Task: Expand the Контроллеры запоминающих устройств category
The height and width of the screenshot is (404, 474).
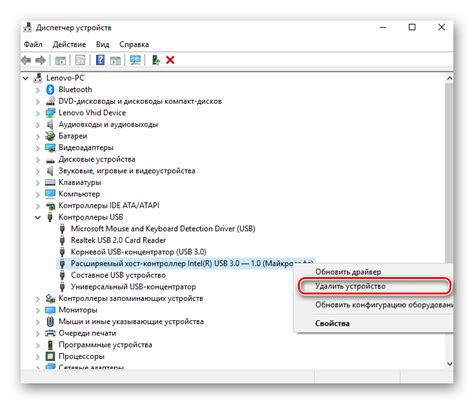Action: 38,299
